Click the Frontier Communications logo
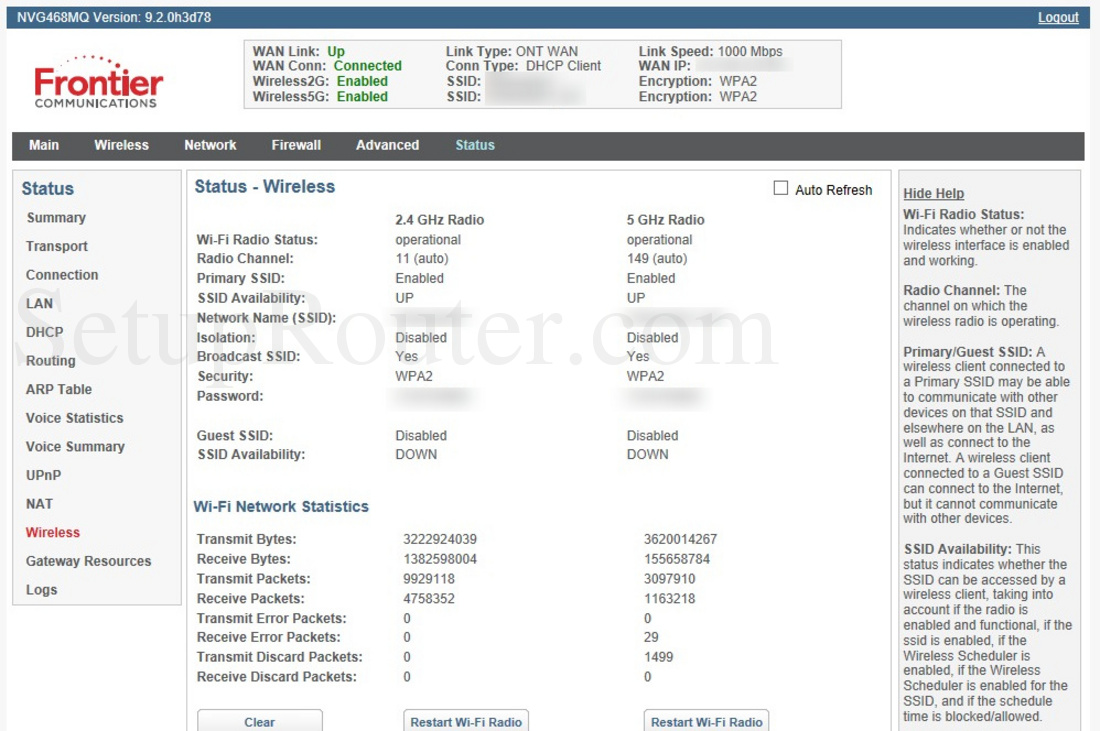Screen dimensions: 1100x731 (98, 82)
